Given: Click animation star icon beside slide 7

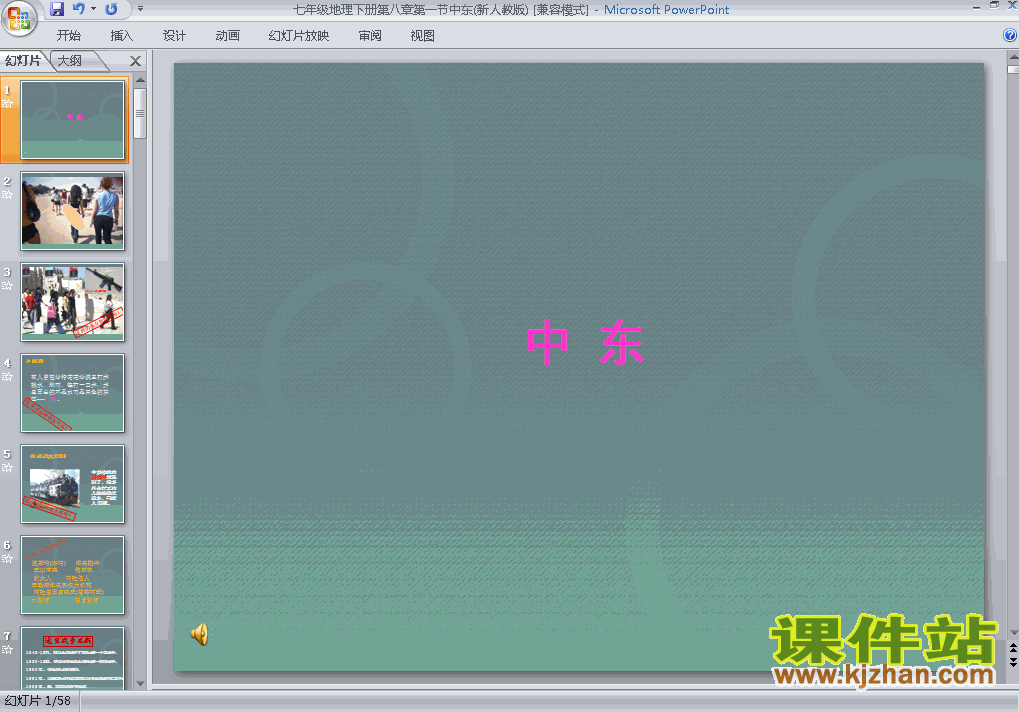Looking at the screenshot, I should [x=8, y=649].
